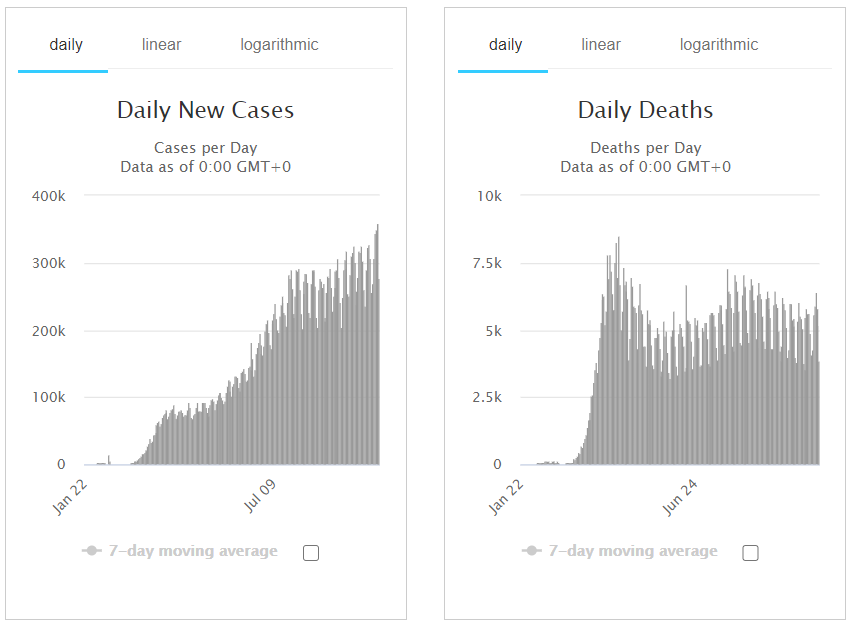Enable 7-day moving average checkbox for deaths
The height and width of the screenshot is (628, 851).
pos(751,552)
